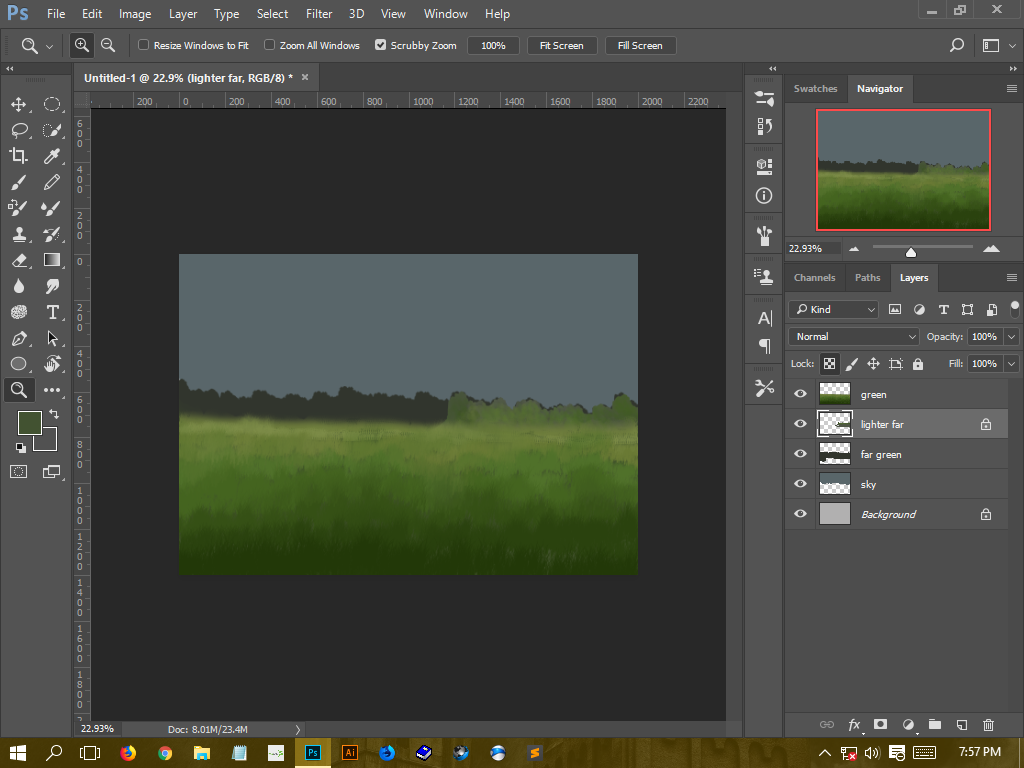Add a layer mask

coord(880,724)
